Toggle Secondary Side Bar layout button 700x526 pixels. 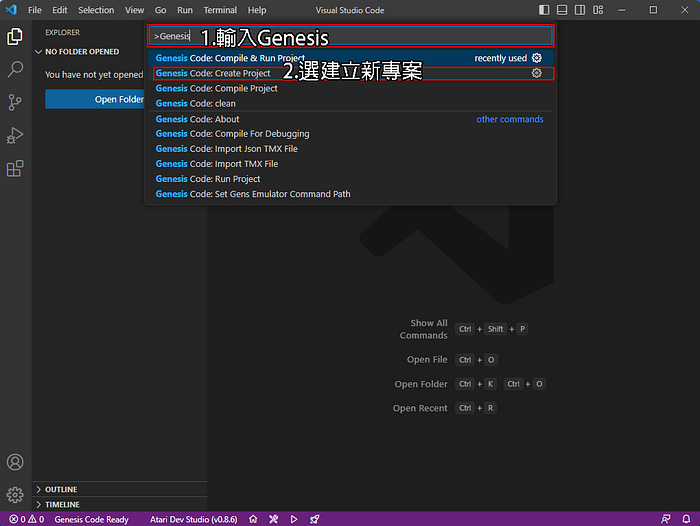coord(580,10)
